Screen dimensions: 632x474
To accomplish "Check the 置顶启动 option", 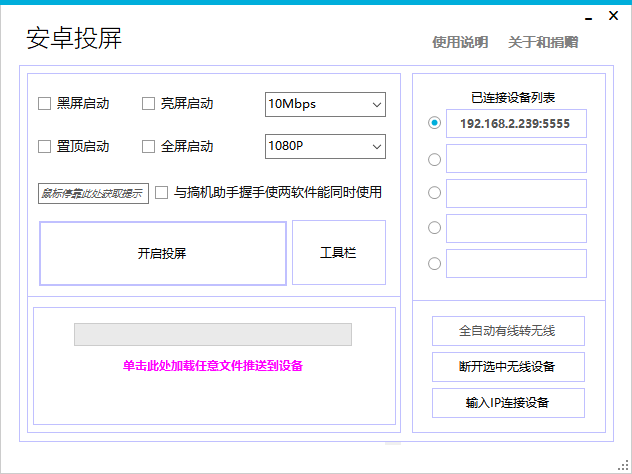I will [44, 146].
